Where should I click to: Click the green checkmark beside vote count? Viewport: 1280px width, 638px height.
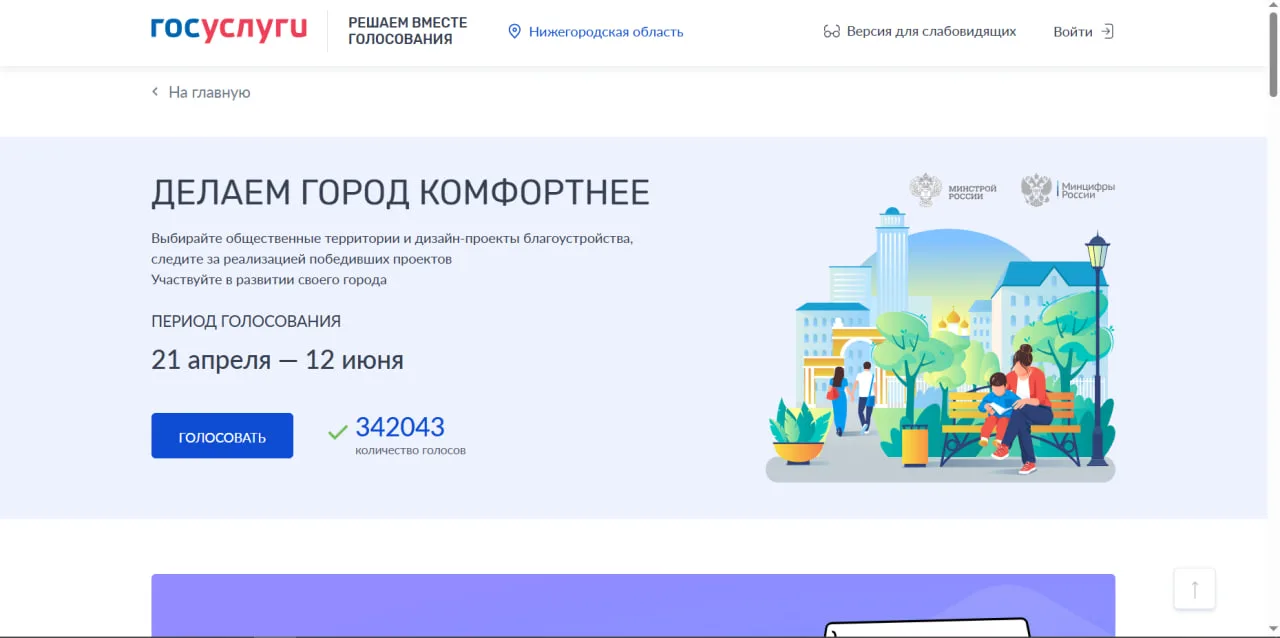point(338,432)
